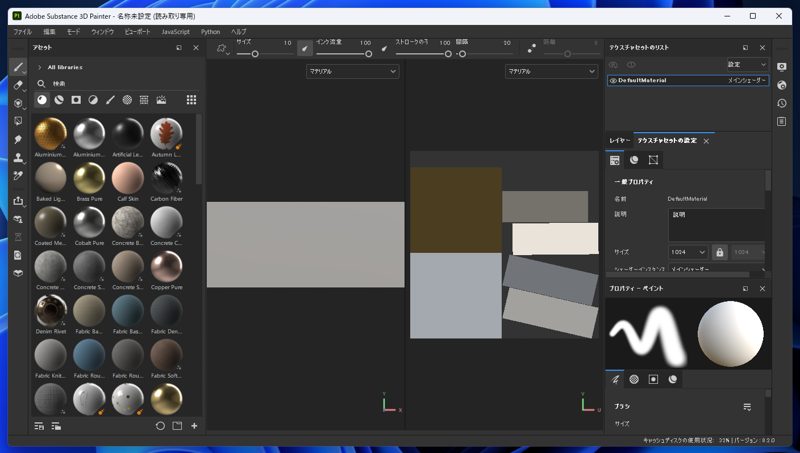Open material properties tab icon
The height and width of the screenshot is (453, 800).
pyautogui.click(x=672, y=379)
